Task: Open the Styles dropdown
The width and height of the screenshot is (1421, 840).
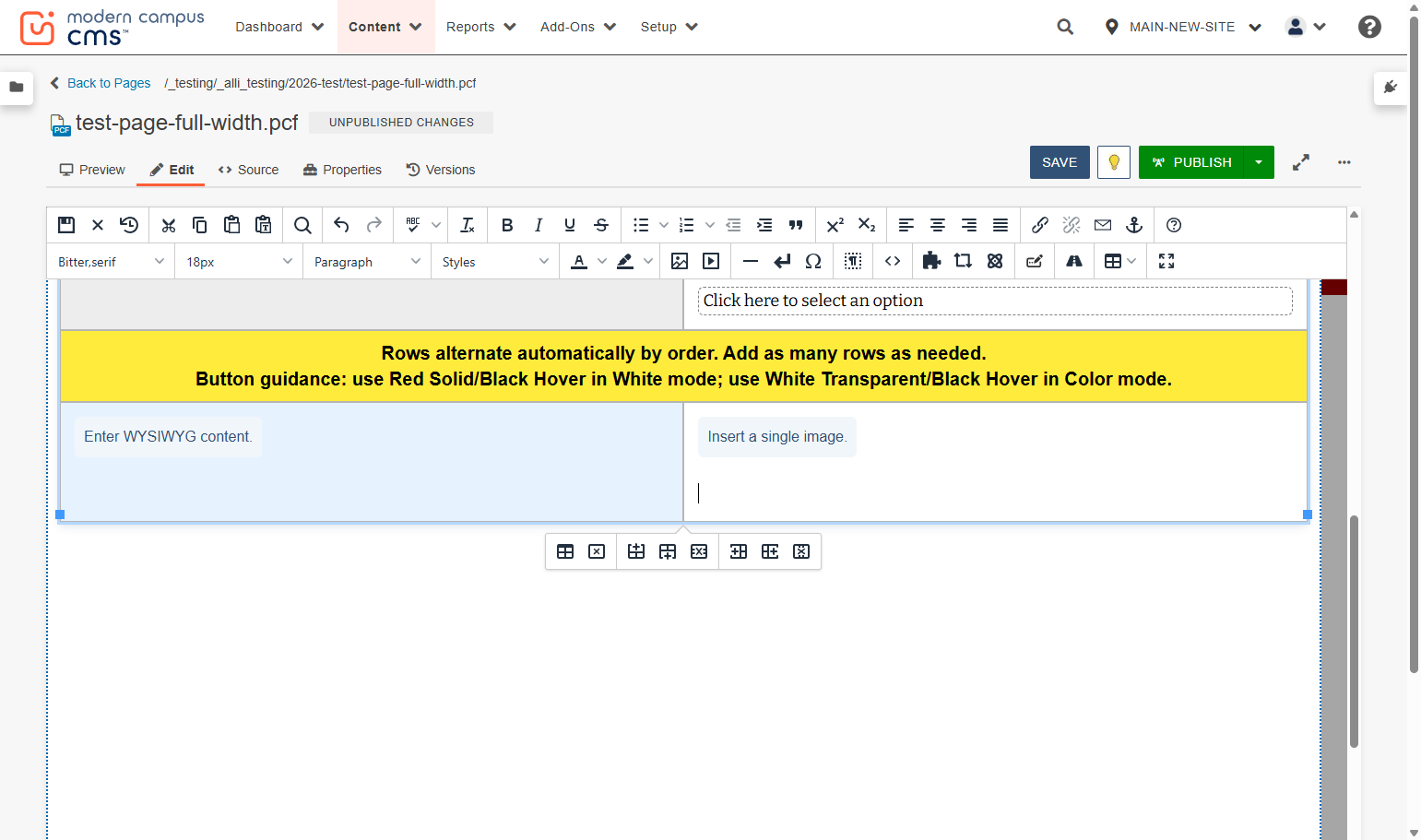Action: pyautogui.click(x=495, y=262)
